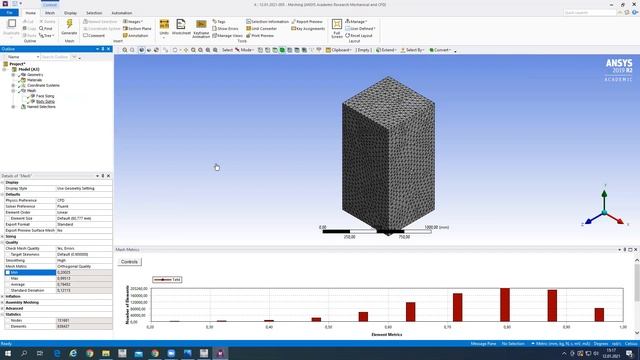Click the Microsoft Edge icon in taskbar
640x360 pixels.
[x=57, y=353]
